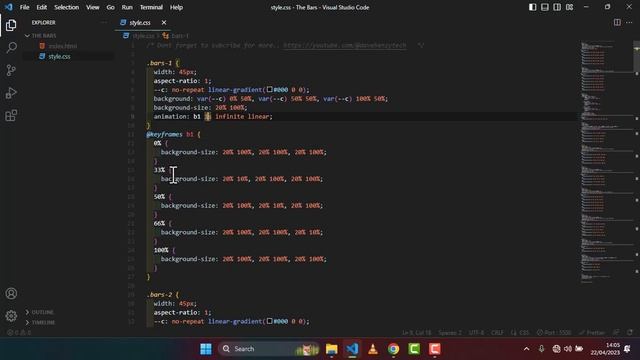Click the code minimap overview
The image size is (640, 360).
[607, 163]
